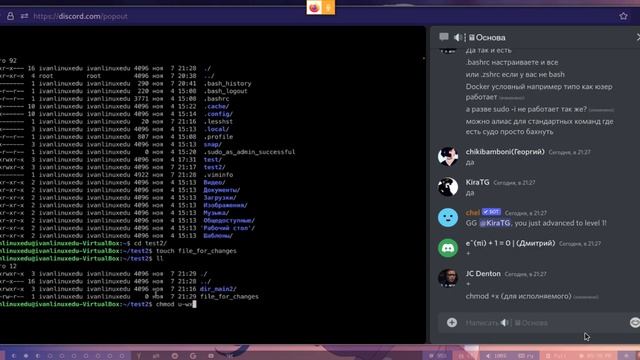Click '.bash_logout' in the terminal listing

click(225, 91)
